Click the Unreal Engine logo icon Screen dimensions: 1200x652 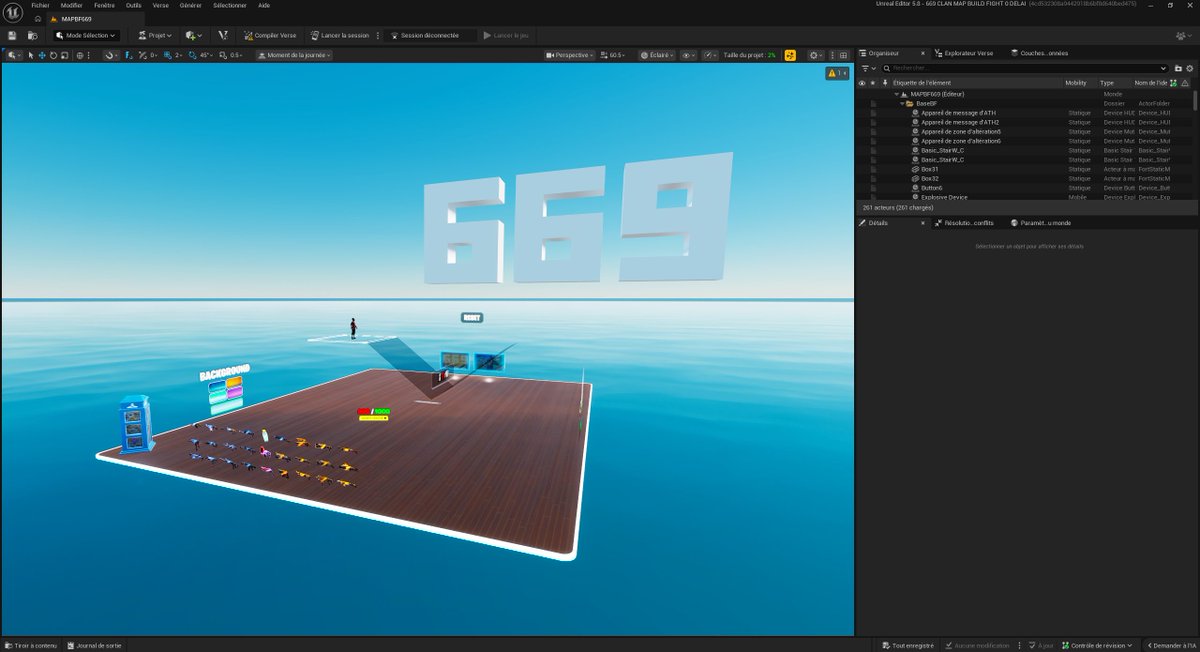pos(14,12)
